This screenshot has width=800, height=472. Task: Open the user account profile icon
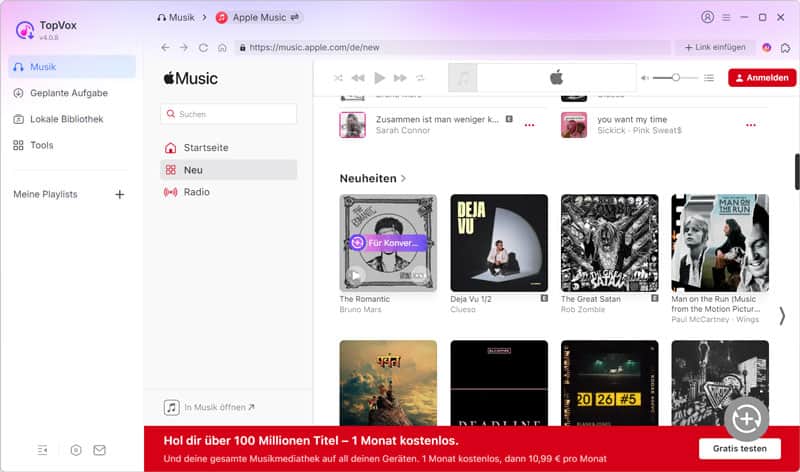708,17
